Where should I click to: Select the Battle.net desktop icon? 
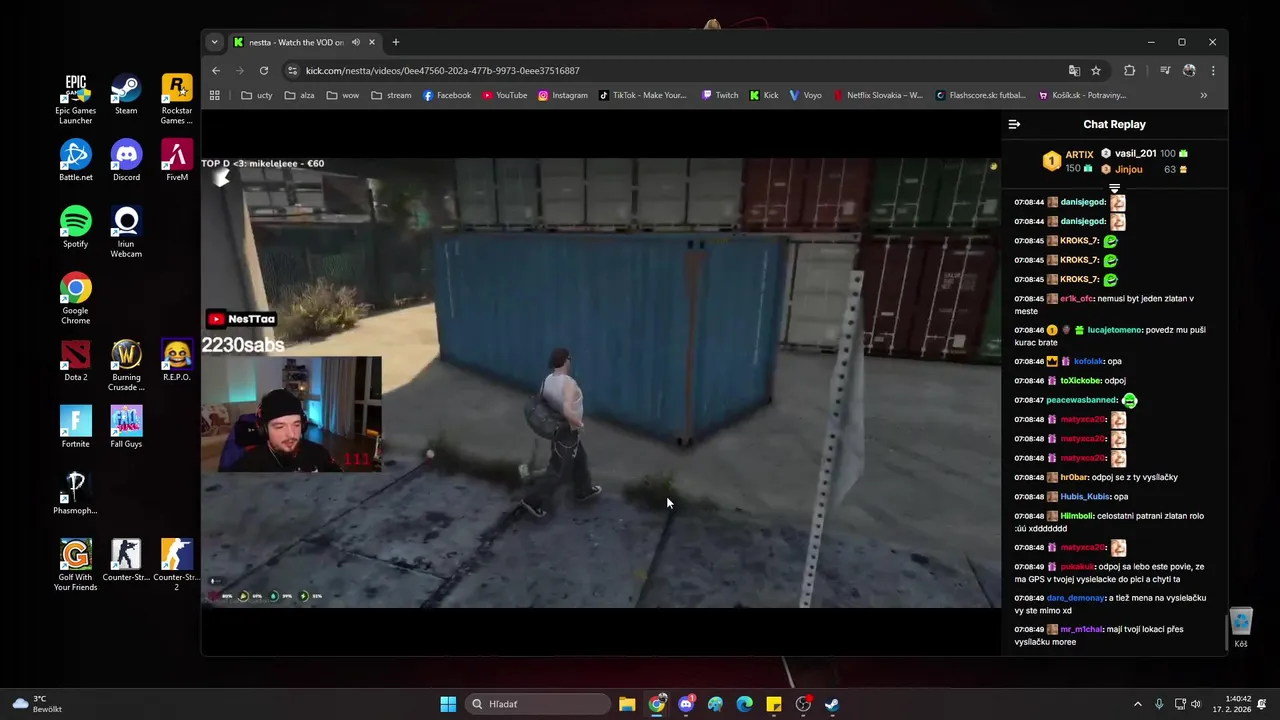point(75,161)
